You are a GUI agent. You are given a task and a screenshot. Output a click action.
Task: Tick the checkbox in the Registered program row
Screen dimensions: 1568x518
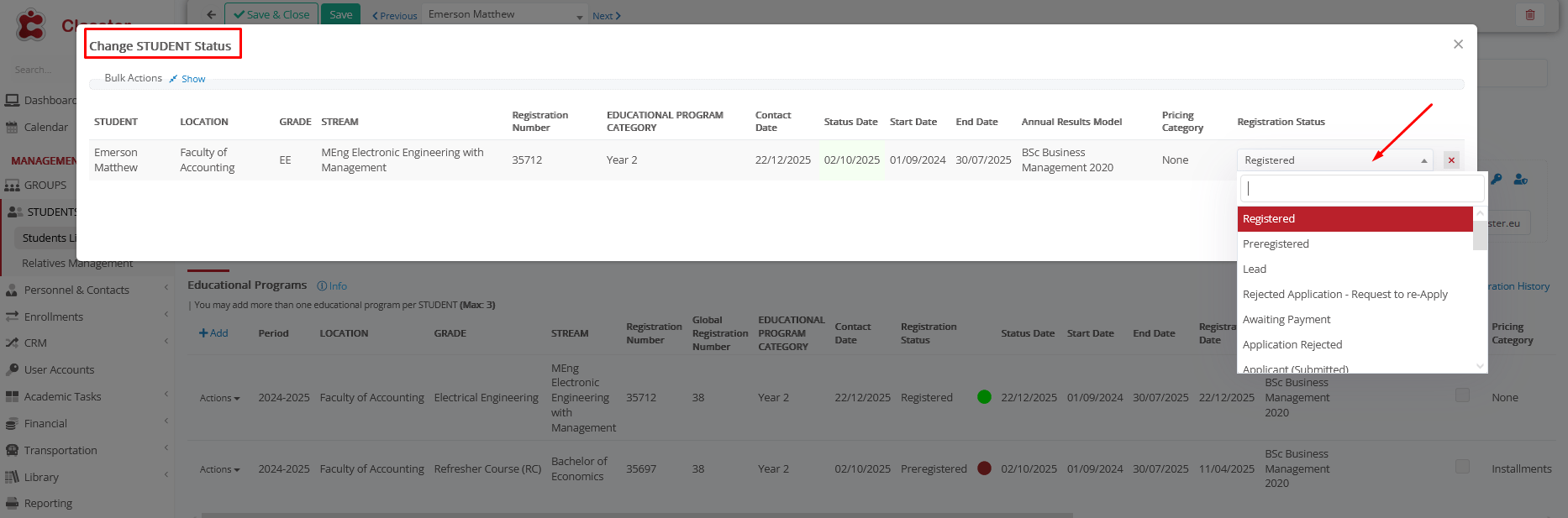coord(1462,395)
